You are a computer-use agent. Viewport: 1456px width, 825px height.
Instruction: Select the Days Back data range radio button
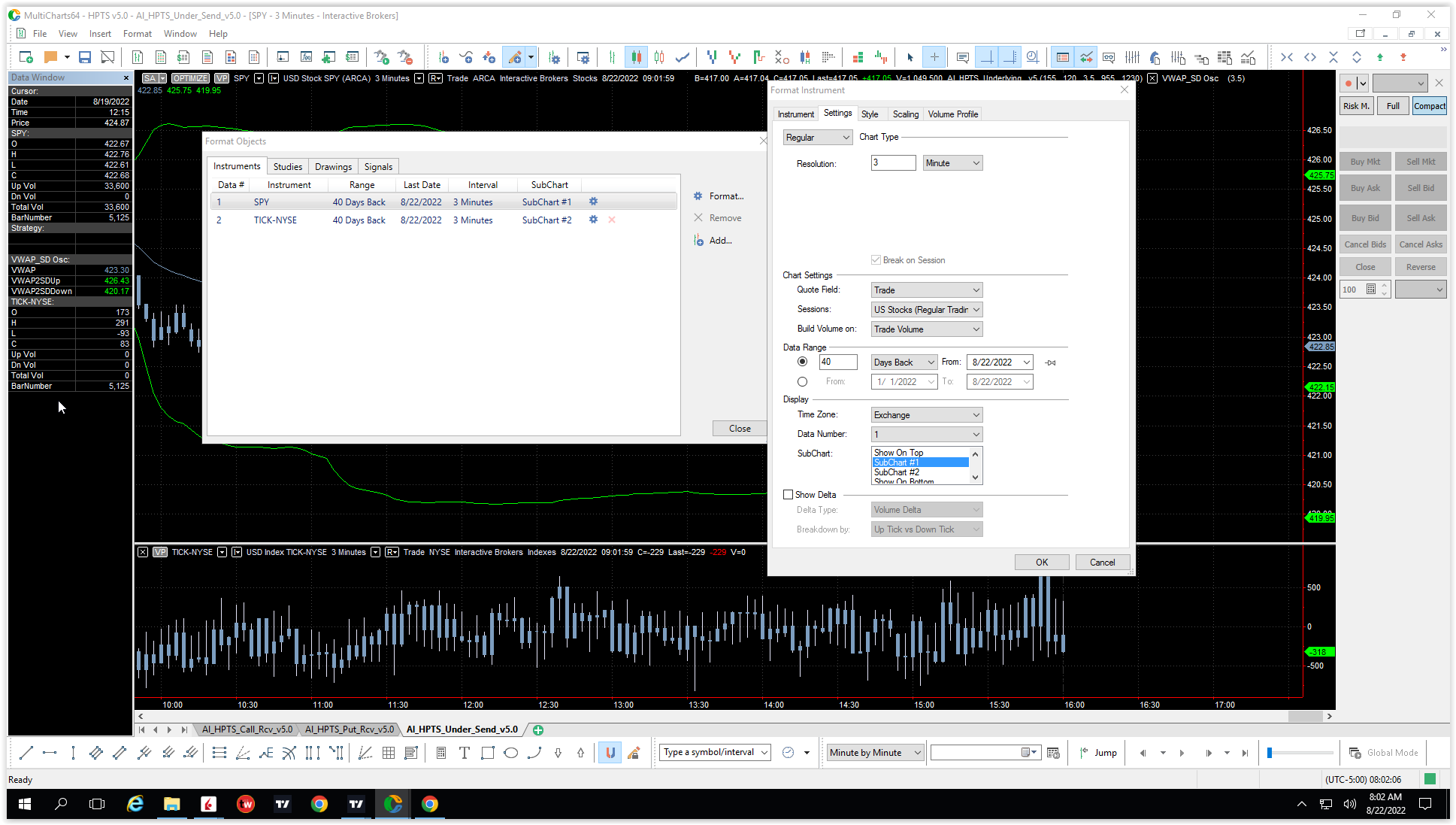pos(803,362)
